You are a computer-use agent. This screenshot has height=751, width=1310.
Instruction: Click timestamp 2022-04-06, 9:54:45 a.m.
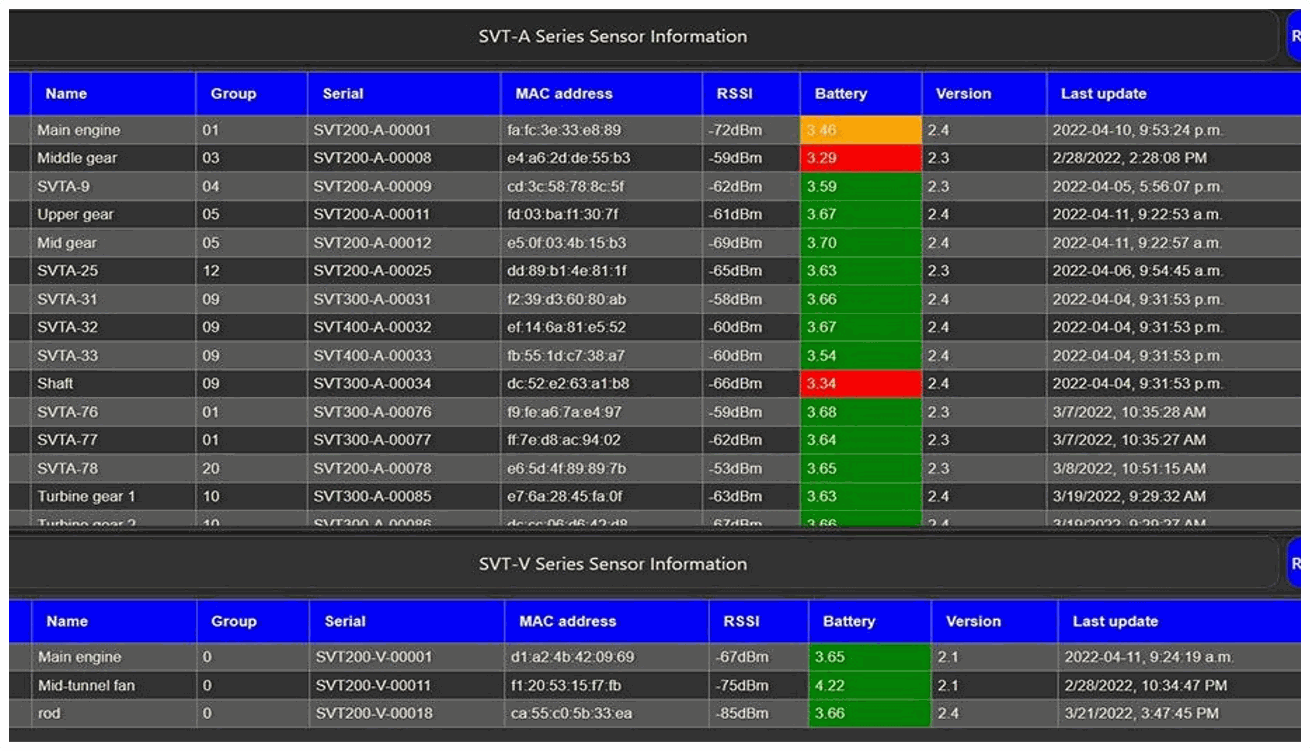[1138, 271]
